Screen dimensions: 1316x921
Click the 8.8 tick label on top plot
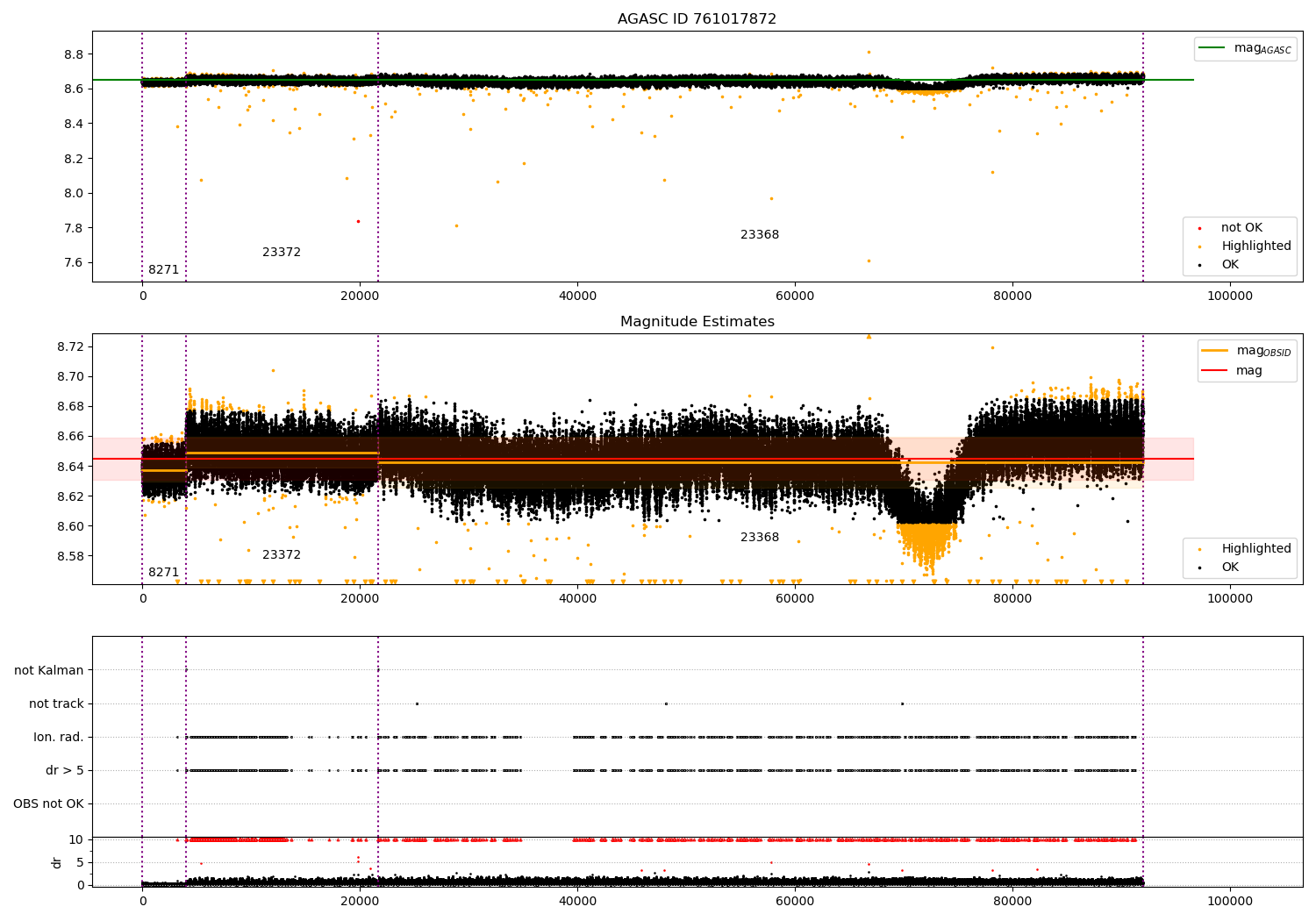click(x=74, y=54)
